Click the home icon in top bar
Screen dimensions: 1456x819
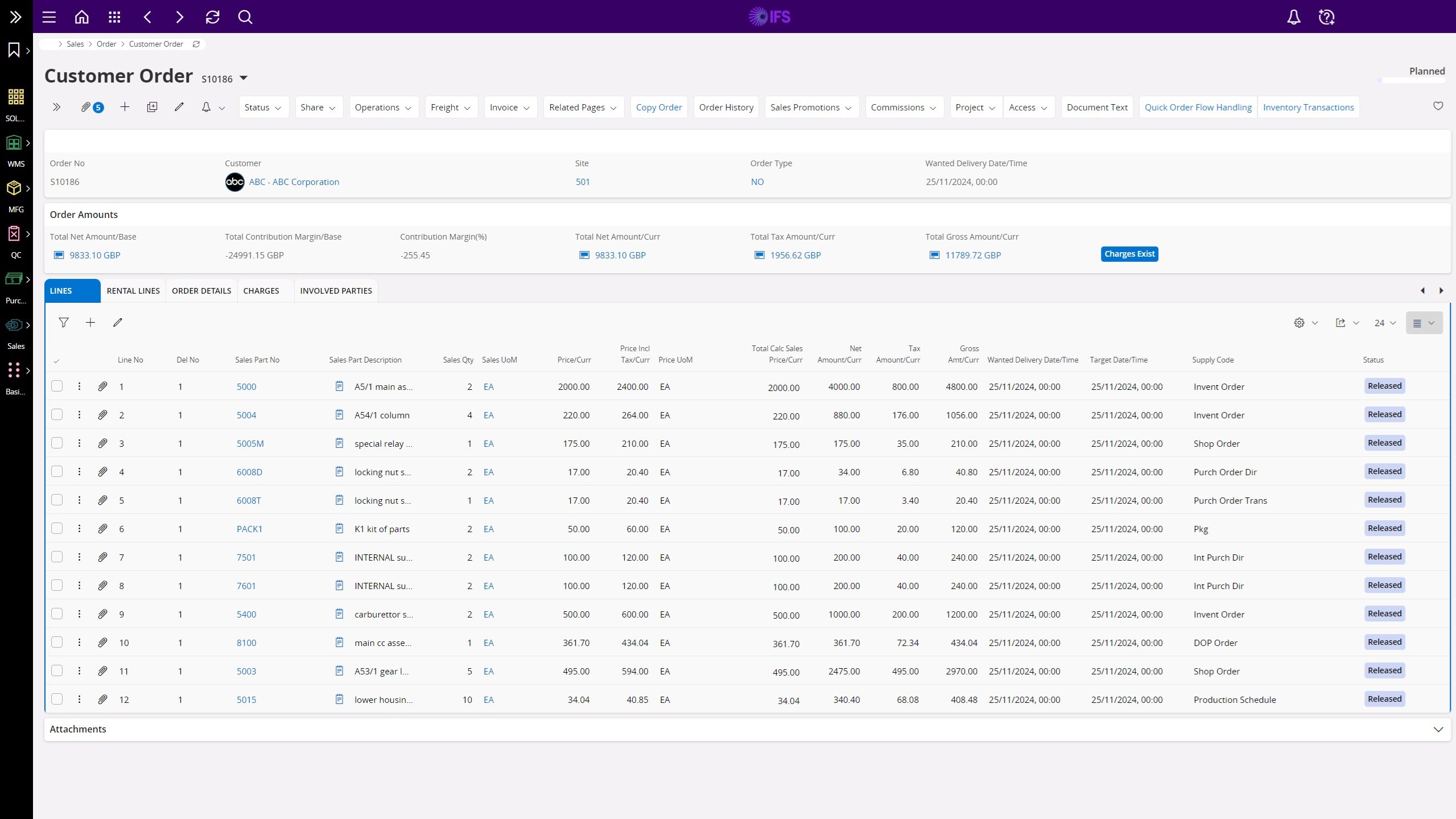pos(82,17)
